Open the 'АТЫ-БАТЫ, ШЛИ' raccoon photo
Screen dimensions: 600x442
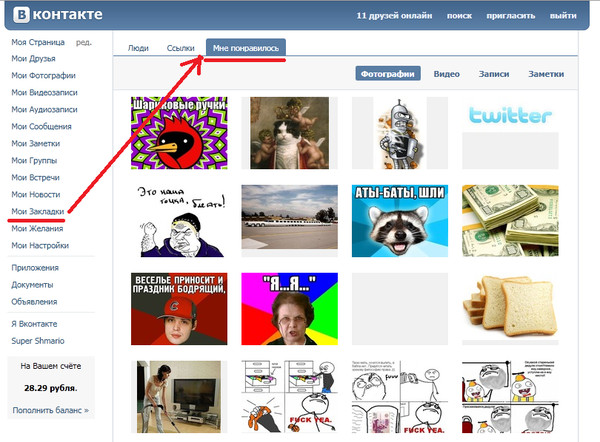coord(400,221)
